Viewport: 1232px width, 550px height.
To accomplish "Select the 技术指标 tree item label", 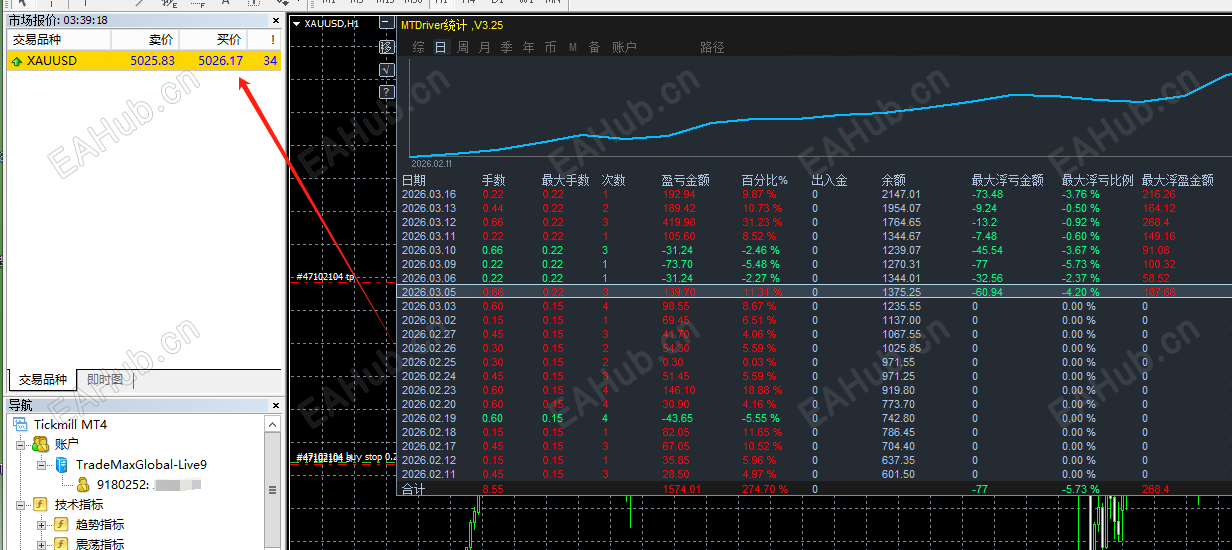I will pos(78,505).
